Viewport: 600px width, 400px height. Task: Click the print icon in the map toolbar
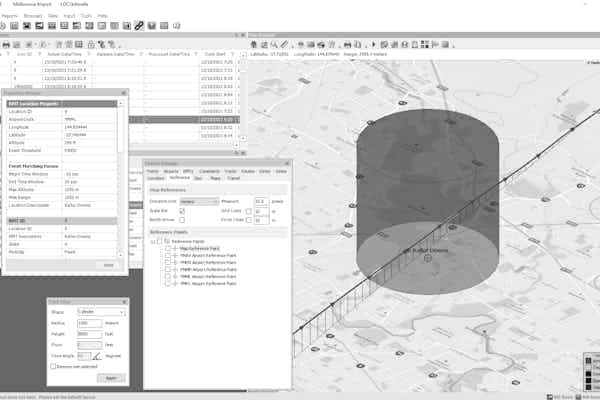click(x=347, y=45)
